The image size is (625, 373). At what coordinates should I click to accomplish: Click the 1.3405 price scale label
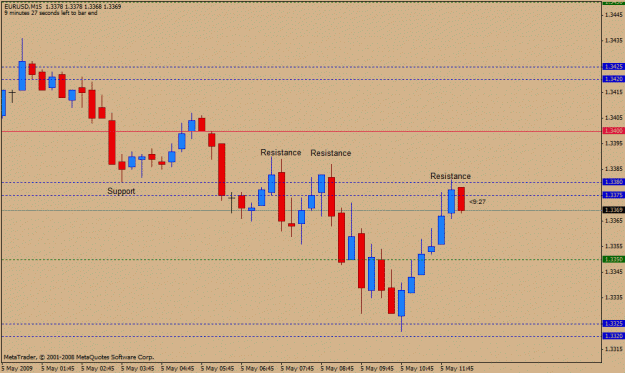pos(614,118)
